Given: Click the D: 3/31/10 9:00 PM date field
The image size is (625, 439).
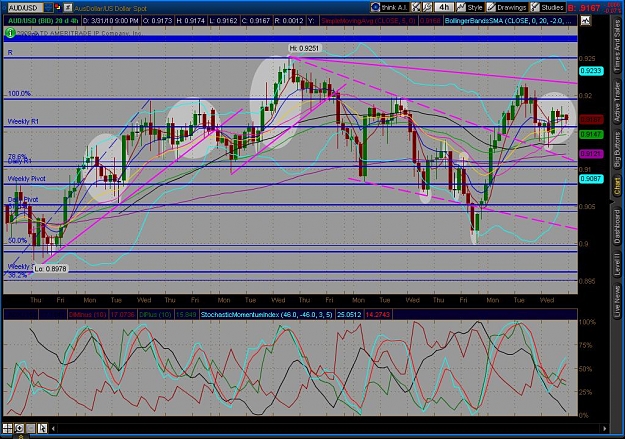Looking at the screenshot, I should [x=110, y=21].
